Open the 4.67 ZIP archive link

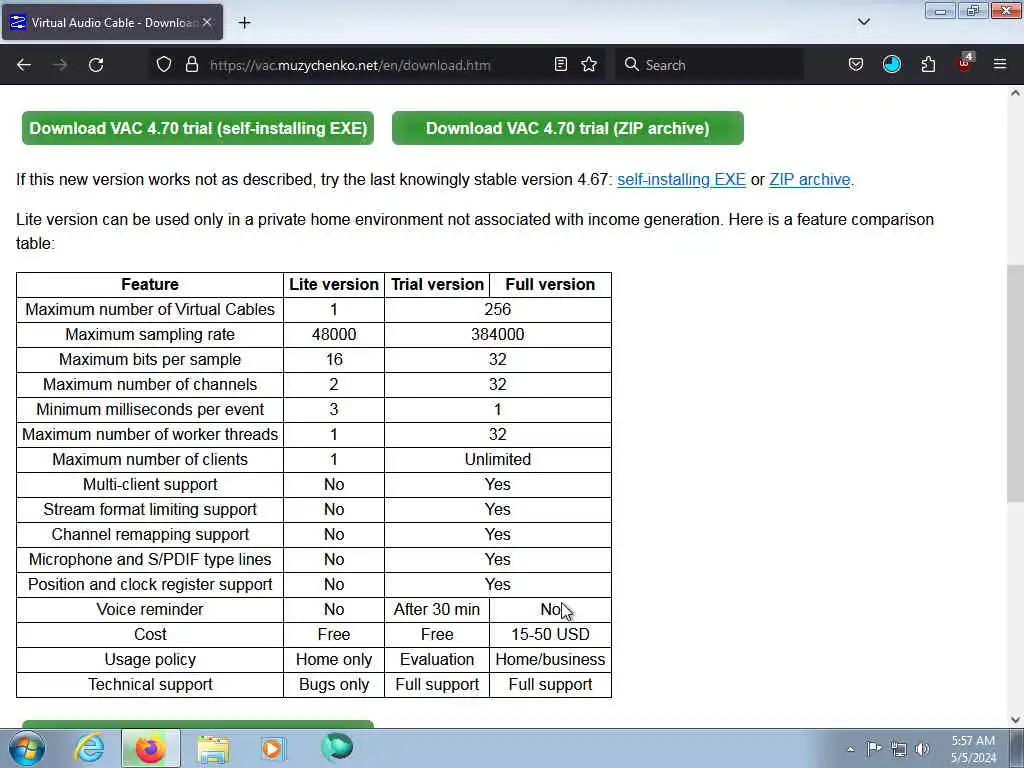point(810,180)
